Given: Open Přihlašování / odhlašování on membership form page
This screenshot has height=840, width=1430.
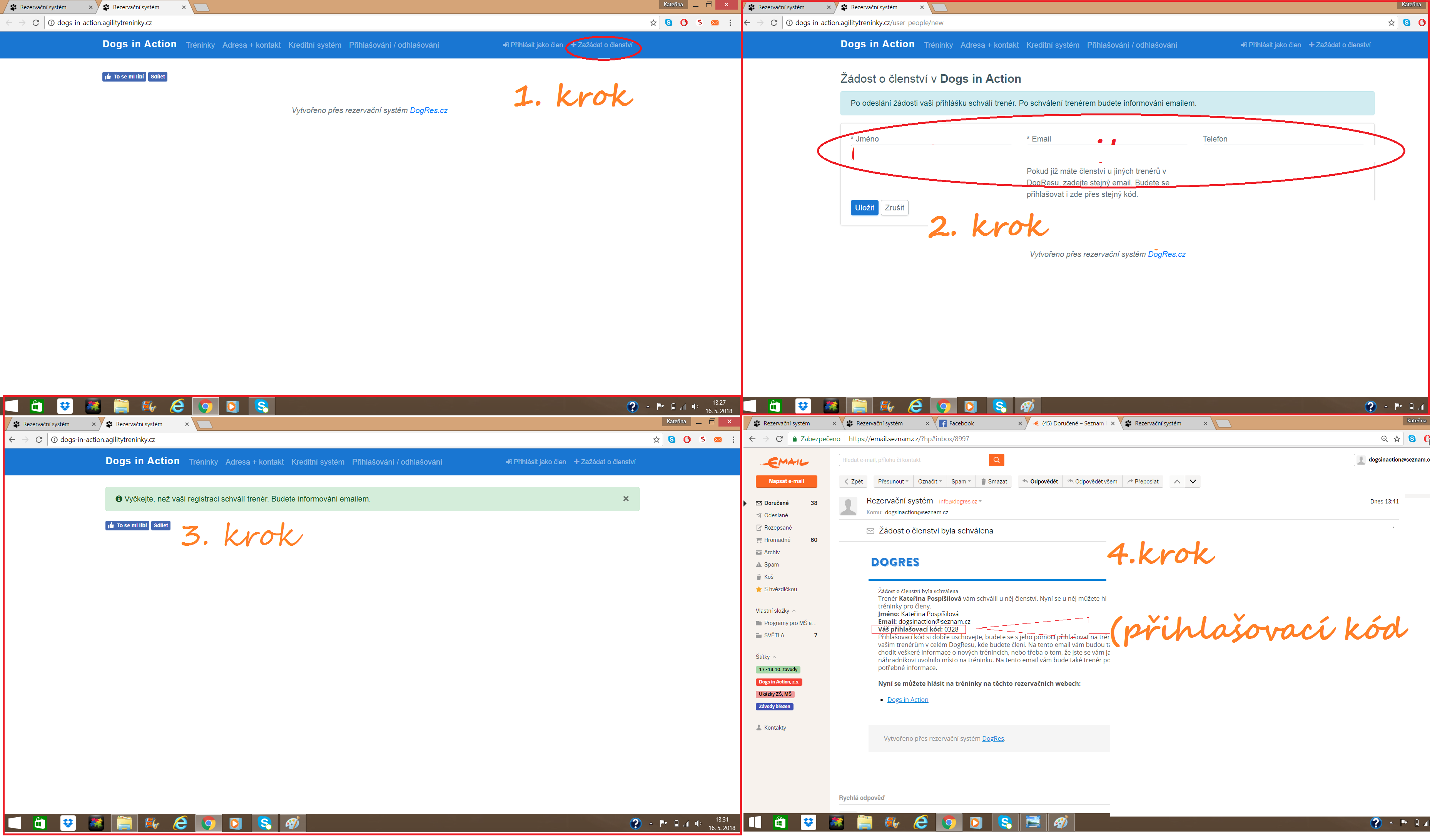Looking at the screenshot, I should [1131, 45].
